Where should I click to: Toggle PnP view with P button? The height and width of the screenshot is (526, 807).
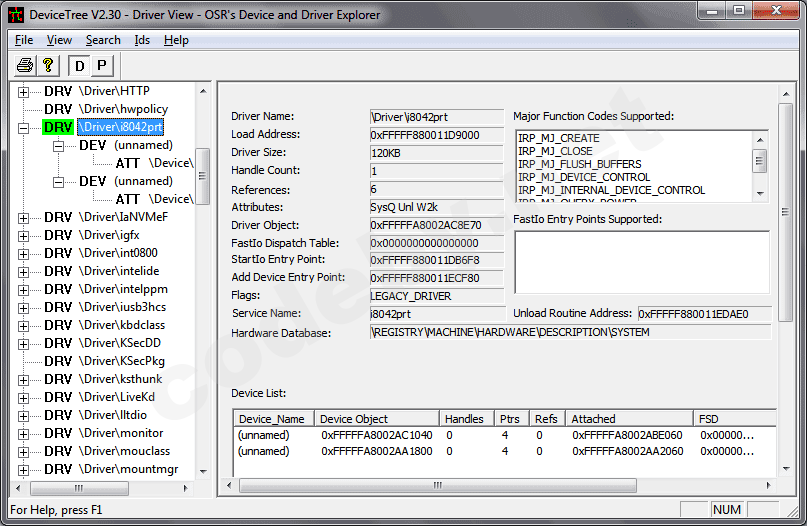[x=101, y=66]
